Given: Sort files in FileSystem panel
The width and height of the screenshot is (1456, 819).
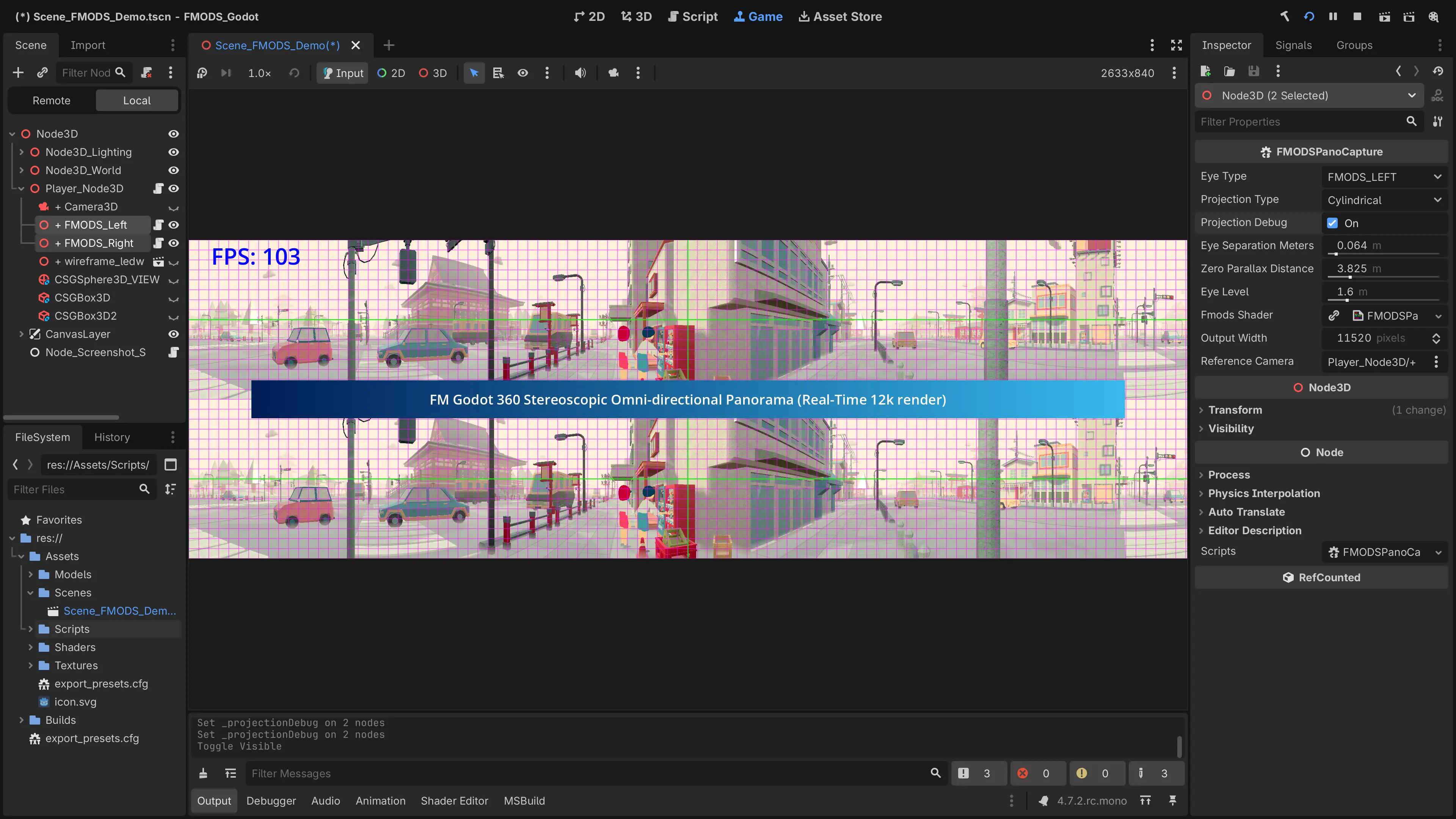Looking at the screenshot, I should tap(170, 489).
